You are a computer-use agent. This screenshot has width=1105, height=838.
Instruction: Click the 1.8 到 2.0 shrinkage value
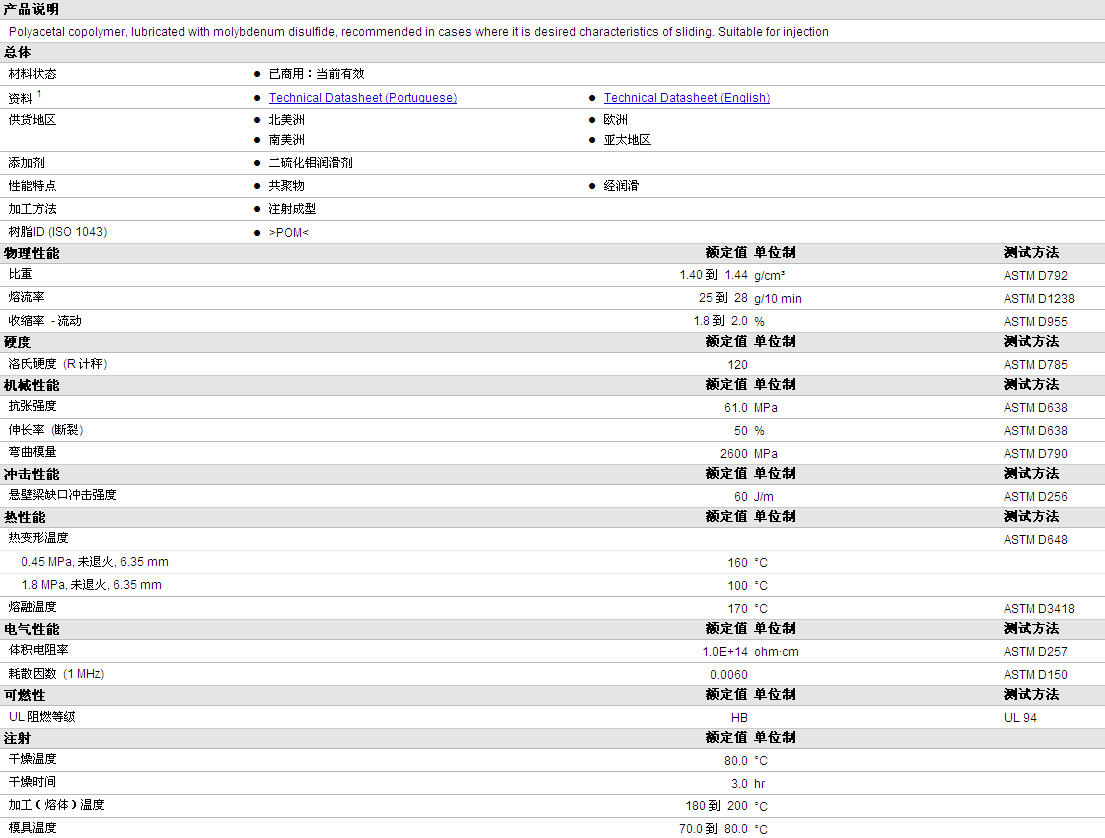click(x=720, y=321)
